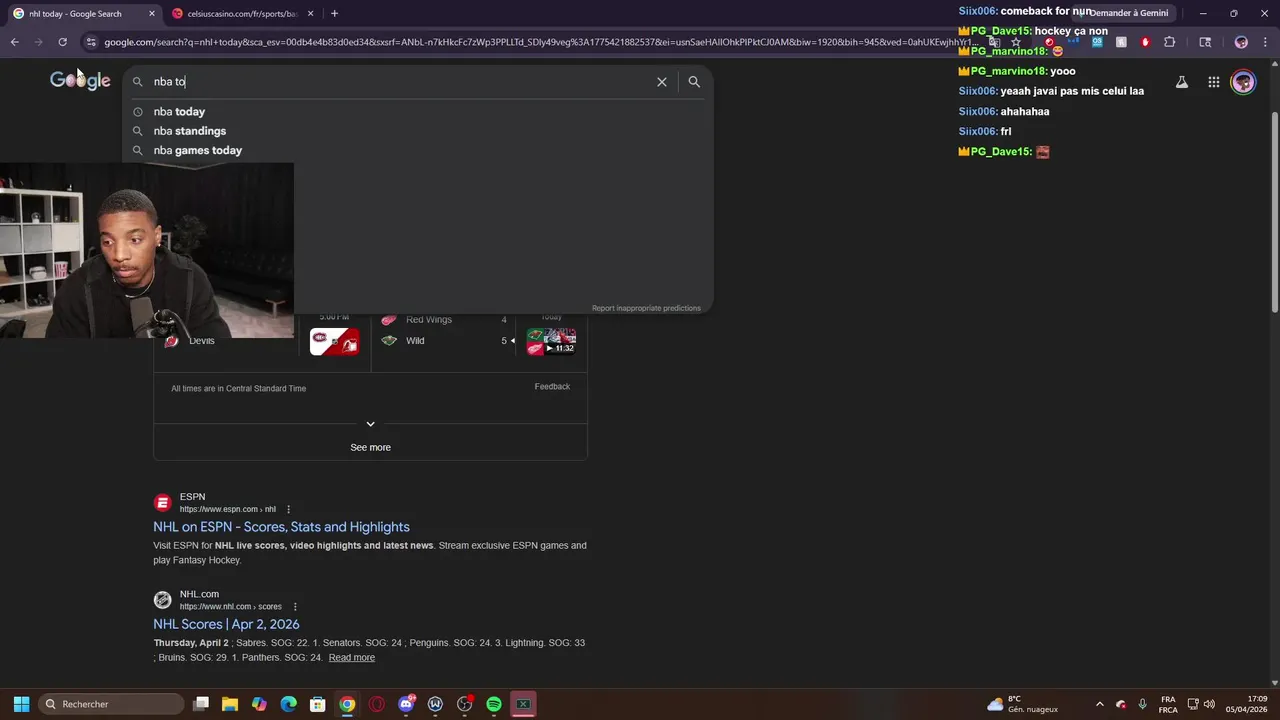Click the microphone icon in system tray
Screen dimensions: 1280x720
tap(1142, 704)
